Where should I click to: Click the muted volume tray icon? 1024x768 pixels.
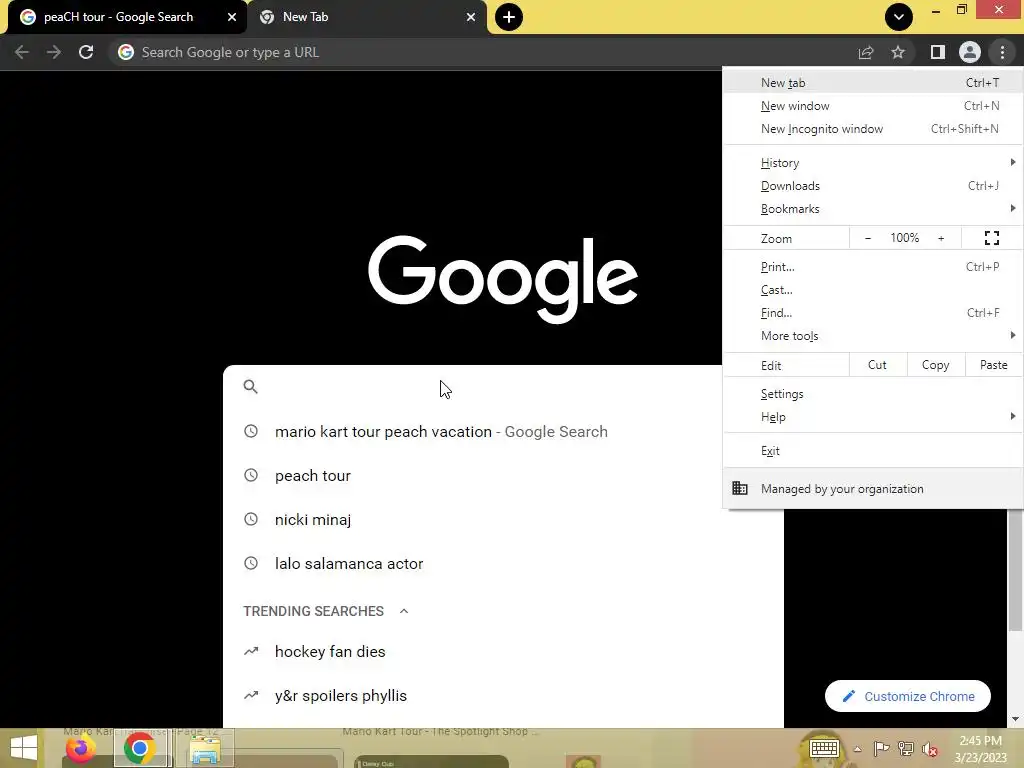[929, 749]
